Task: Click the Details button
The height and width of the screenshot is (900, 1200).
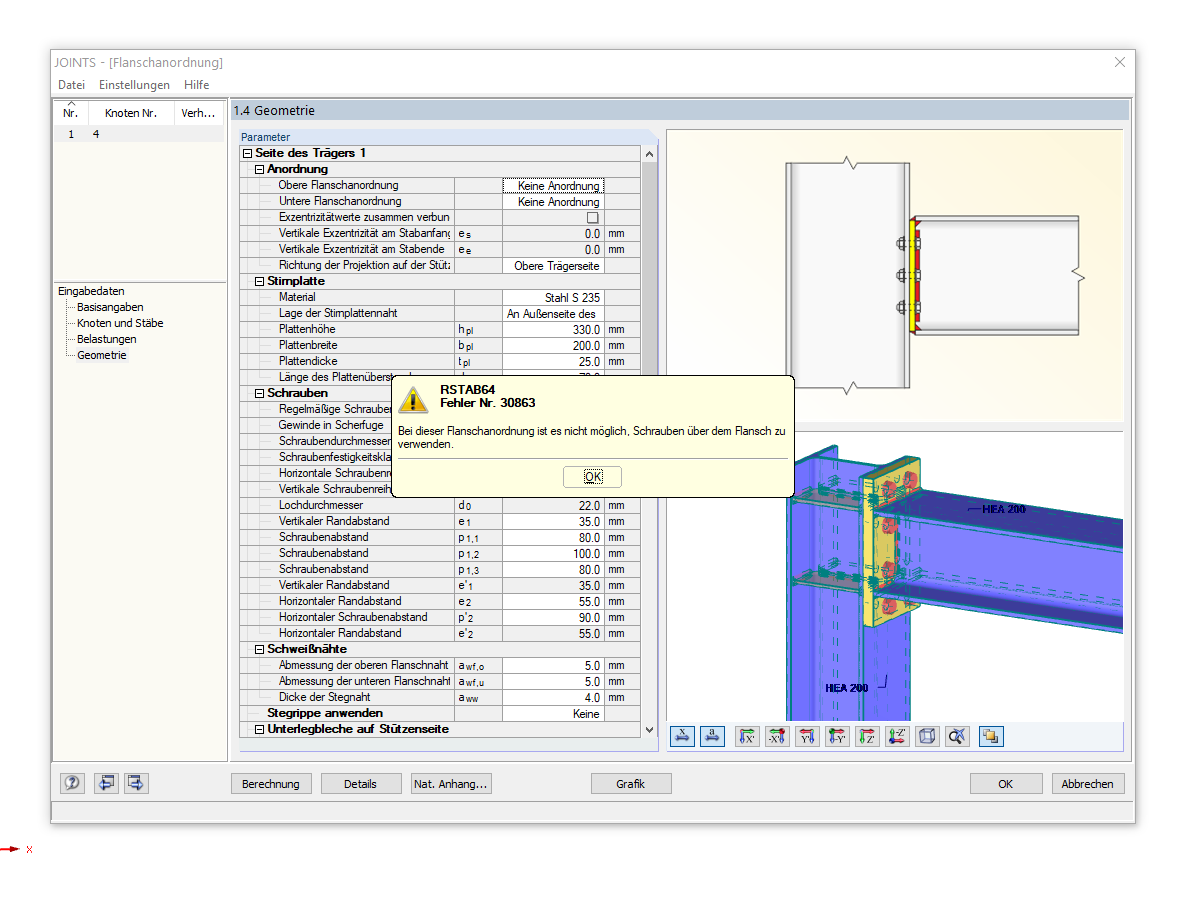Action: (x=360, y=784)
